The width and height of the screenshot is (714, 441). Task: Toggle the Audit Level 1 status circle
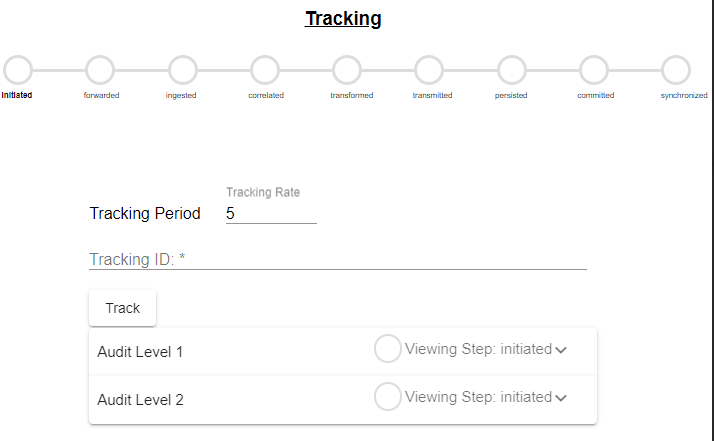coord(388,349)
